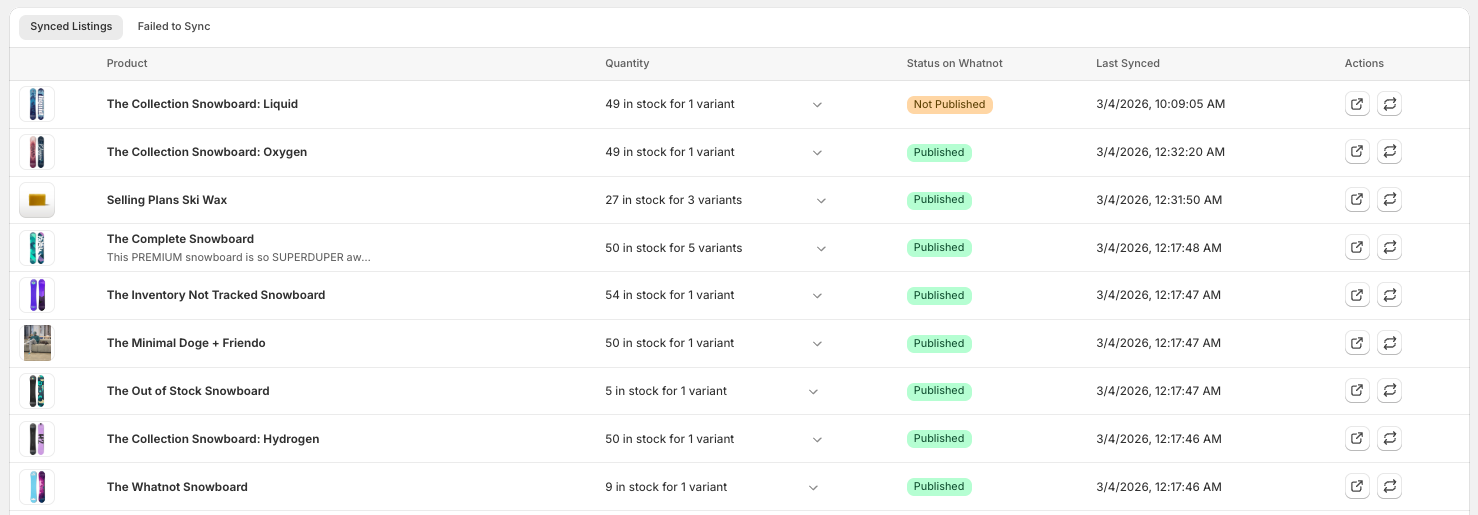
Task: Switch to the Failed to Sync tab
Action: 174,27
